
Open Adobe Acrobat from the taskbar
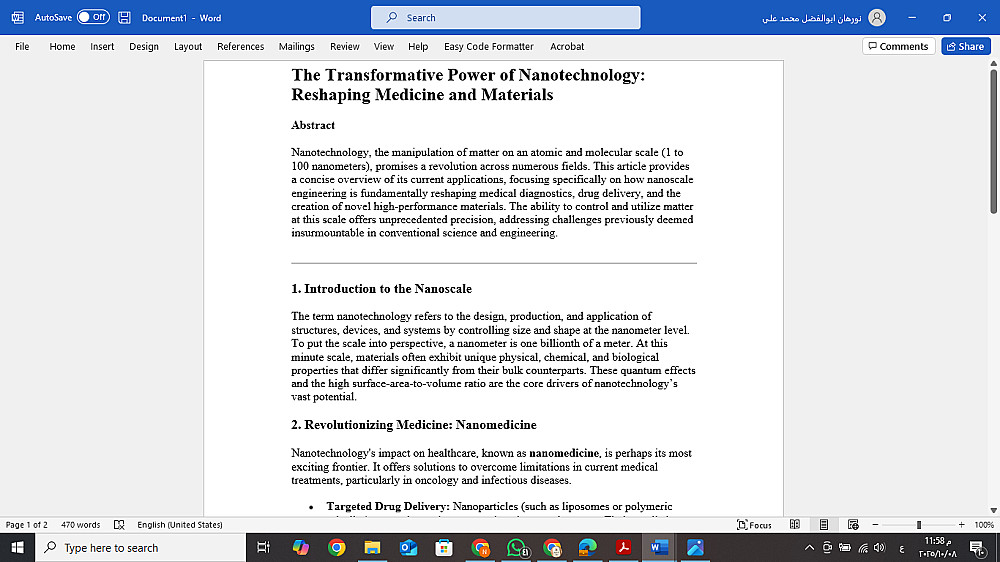coord(623,547)
